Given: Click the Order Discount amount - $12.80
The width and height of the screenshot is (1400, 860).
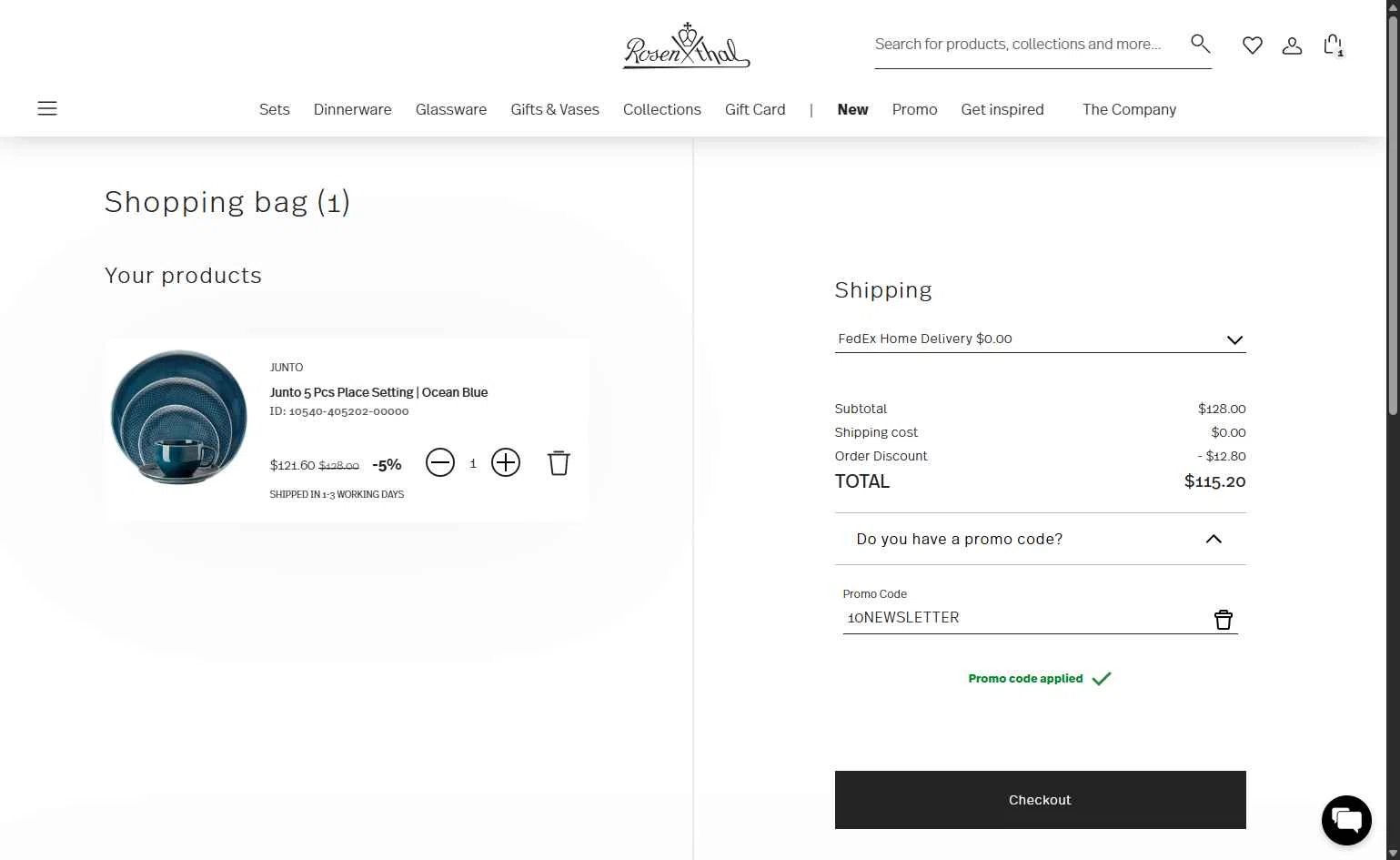Looking at the screenshot, I should coord(1222,456).
